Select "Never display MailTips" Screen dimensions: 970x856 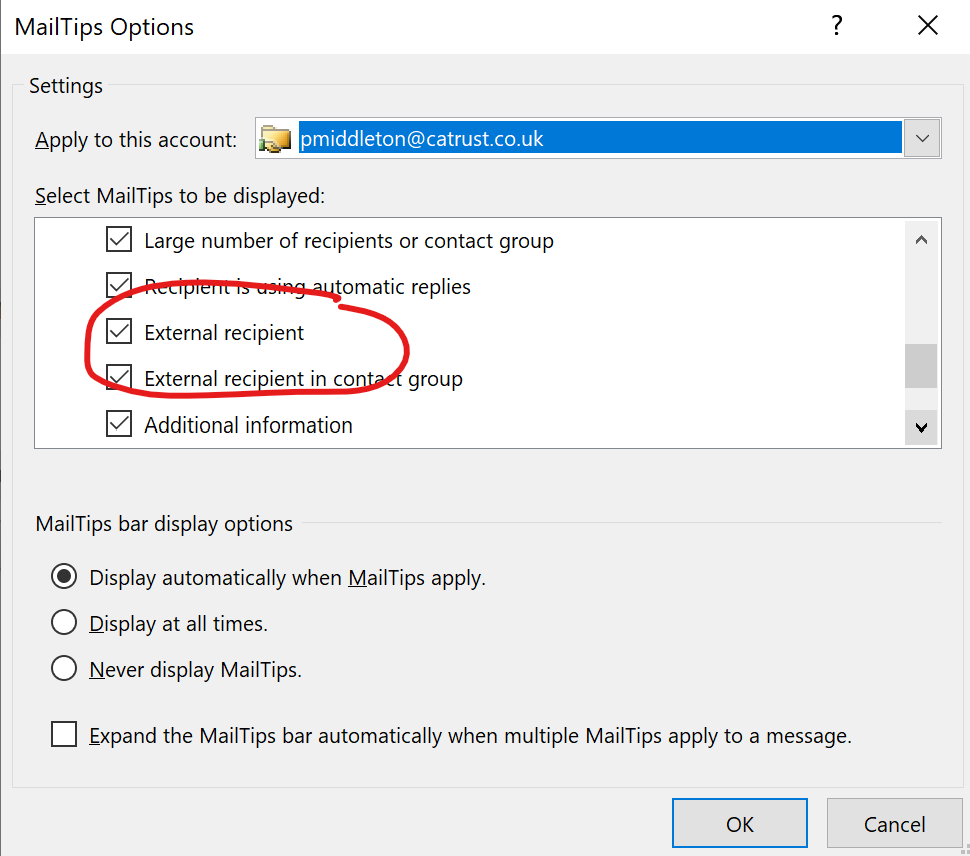(x=64, y=668)
